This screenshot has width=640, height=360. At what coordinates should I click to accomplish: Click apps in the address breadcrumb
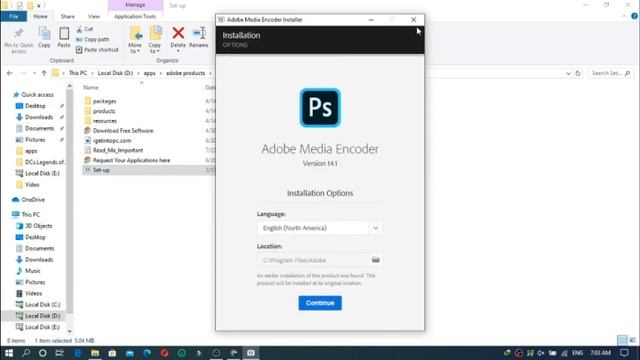point(149,73)
